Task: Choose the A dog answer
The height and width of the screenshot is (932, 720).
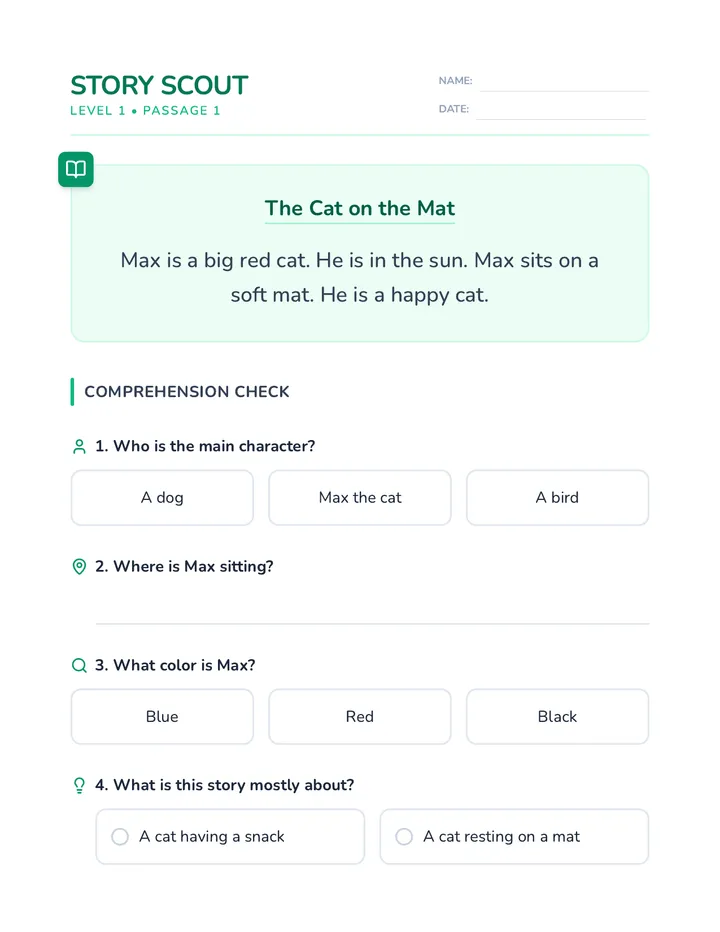Action: tap(162, 498)
